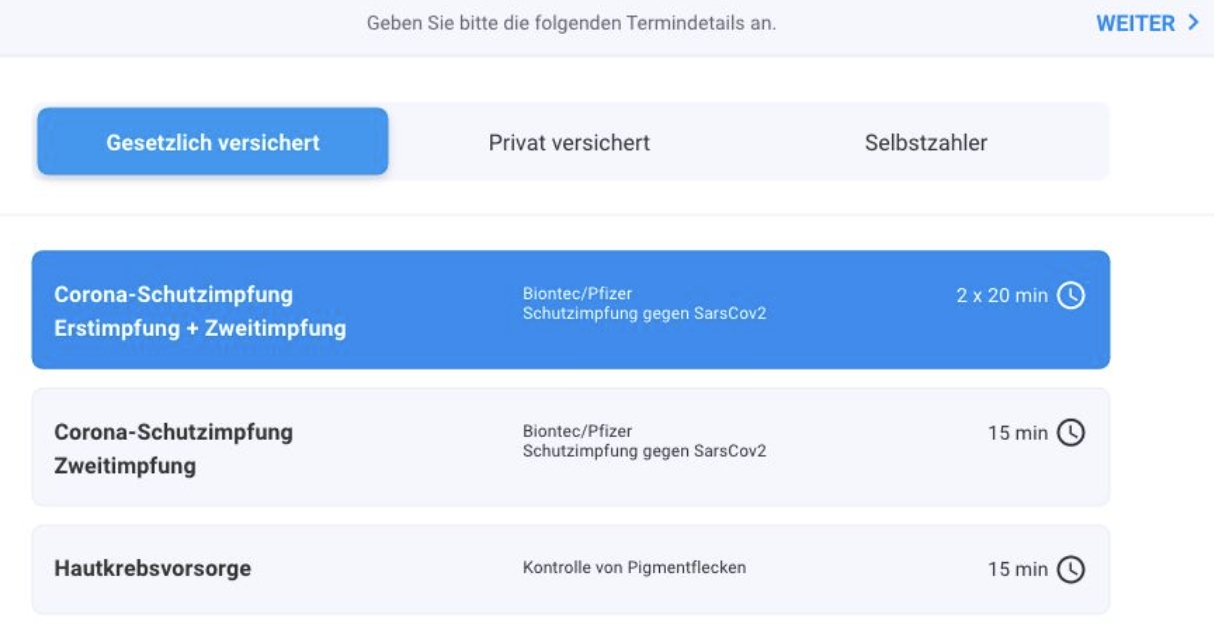Screen dimensions: 1214x644
Task: Click Biontec/Pfizer text in the Erstimpfung + Zweitimpfung card
Action: click(x=577, y=294)
